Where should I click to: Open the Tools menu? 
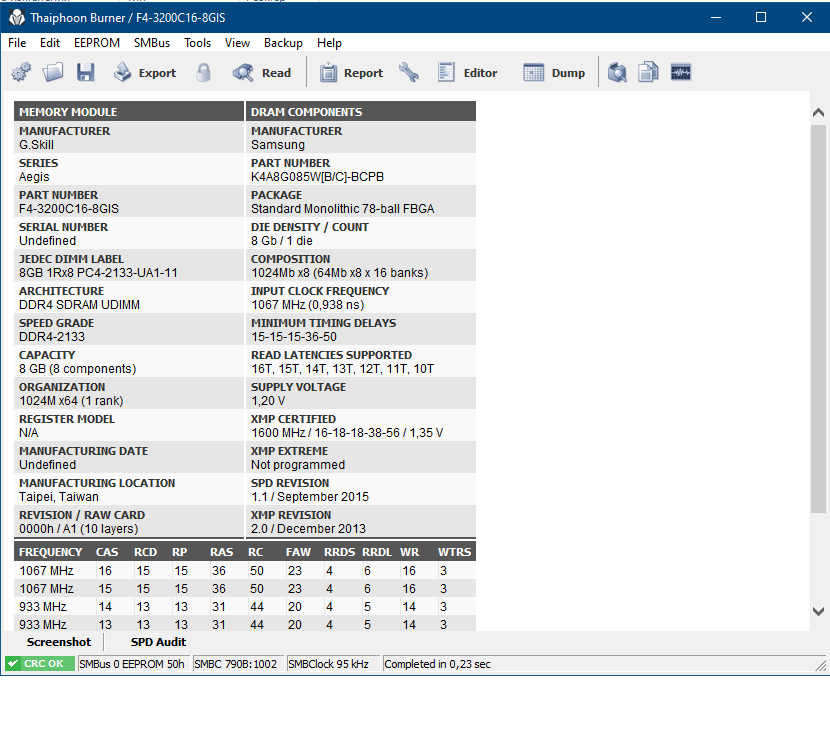(197, 43)
